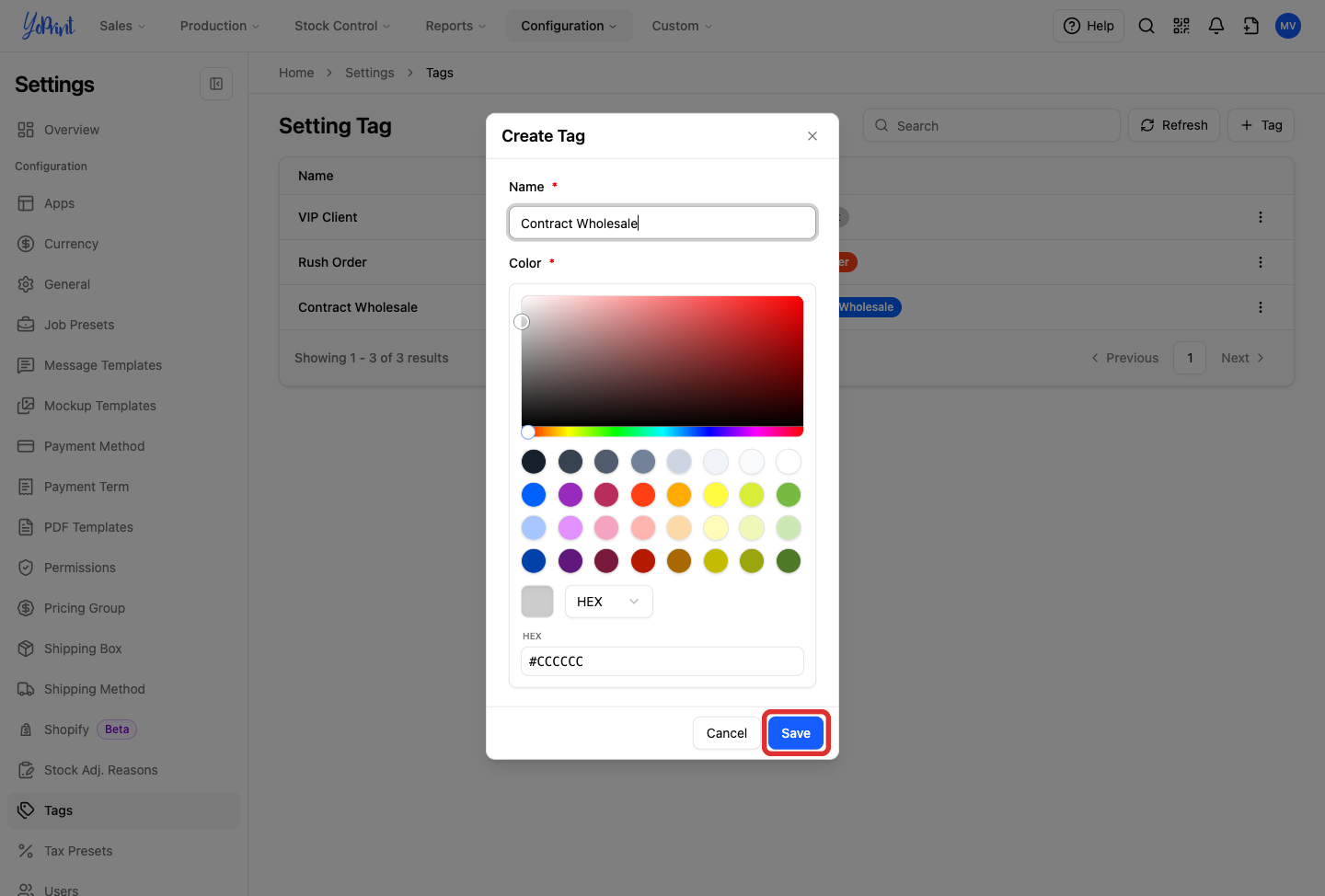Expand the Reports menu

pos(455,26)
